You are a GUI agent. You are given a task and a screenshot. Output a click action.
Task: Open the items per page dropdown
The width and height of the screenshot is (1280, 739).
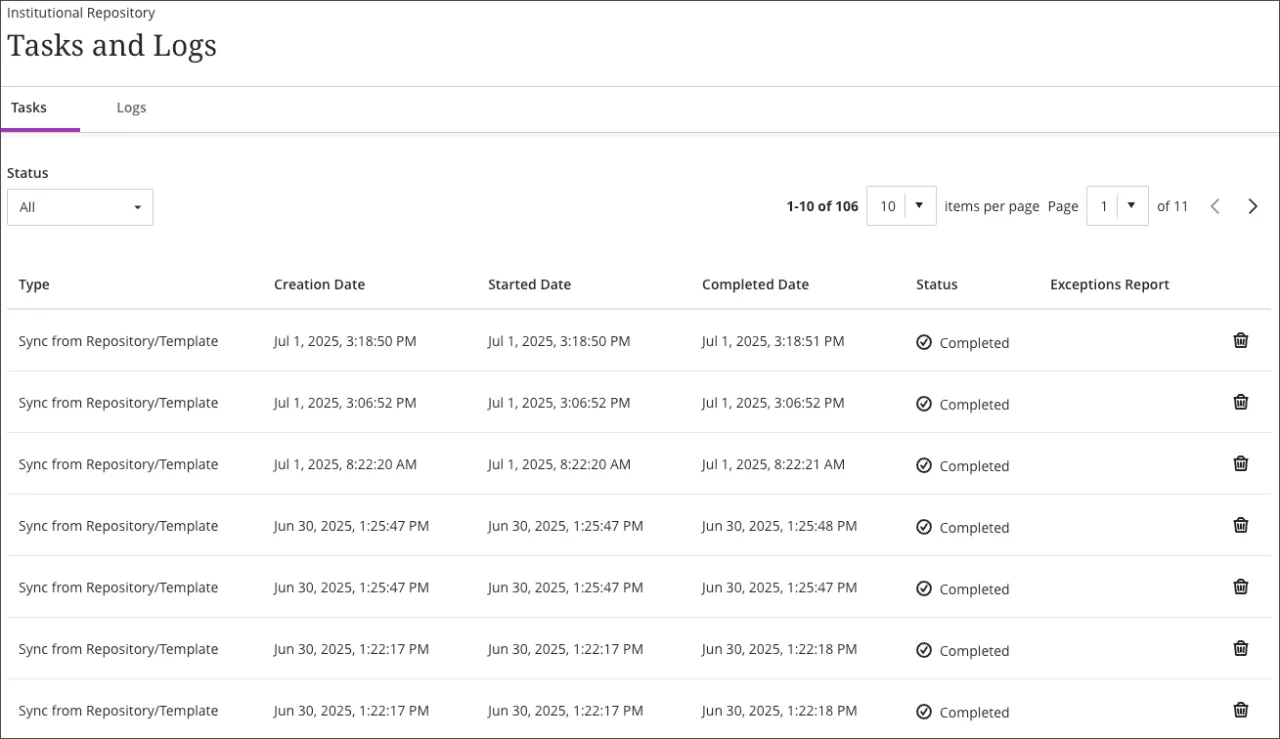tap(900, 205)
